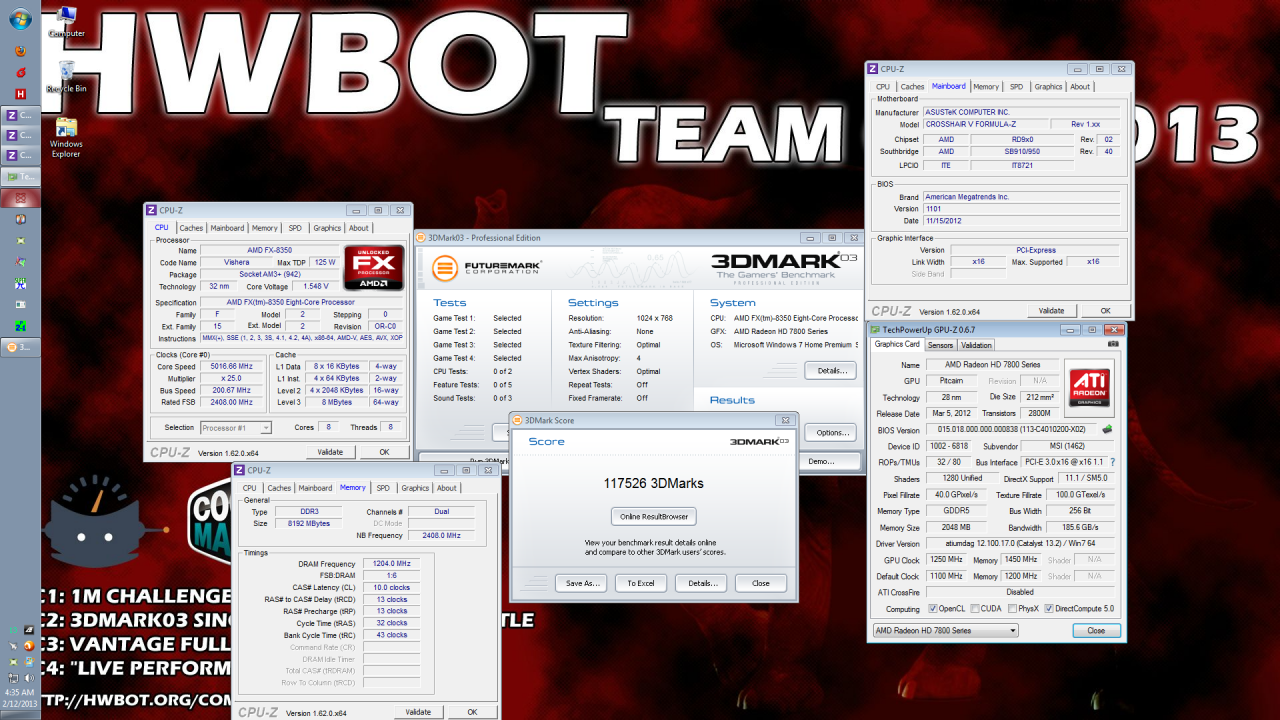
Task: Click OK in processor CPU-Z window
Action: 384,452
